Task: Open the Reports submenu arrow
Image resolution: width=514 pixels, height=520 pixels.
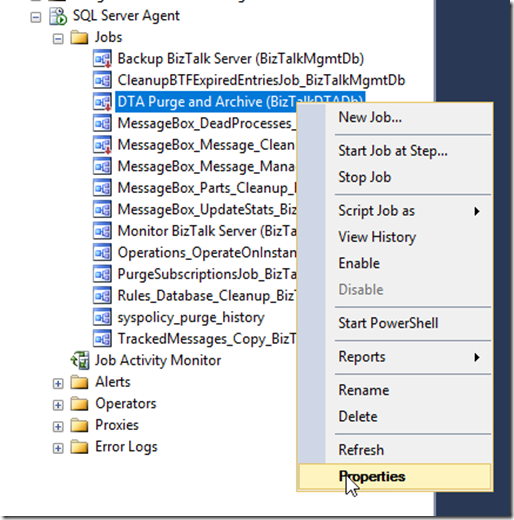Action: [x=477, y=357]
